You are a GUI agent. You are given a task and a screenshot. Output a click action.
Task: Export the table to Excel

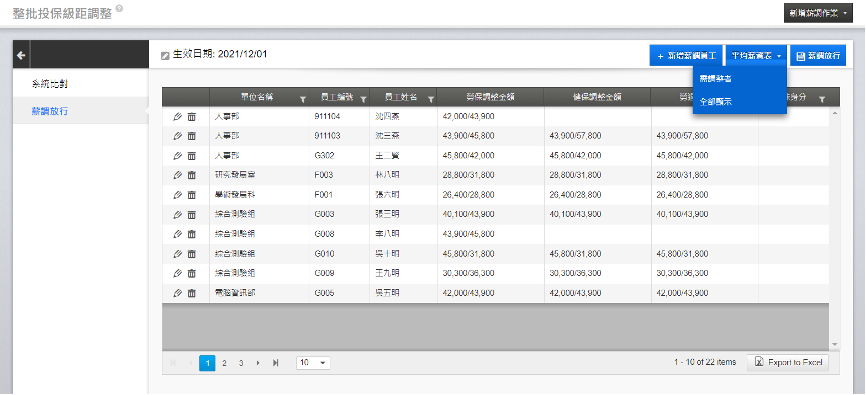pos(788,362)
